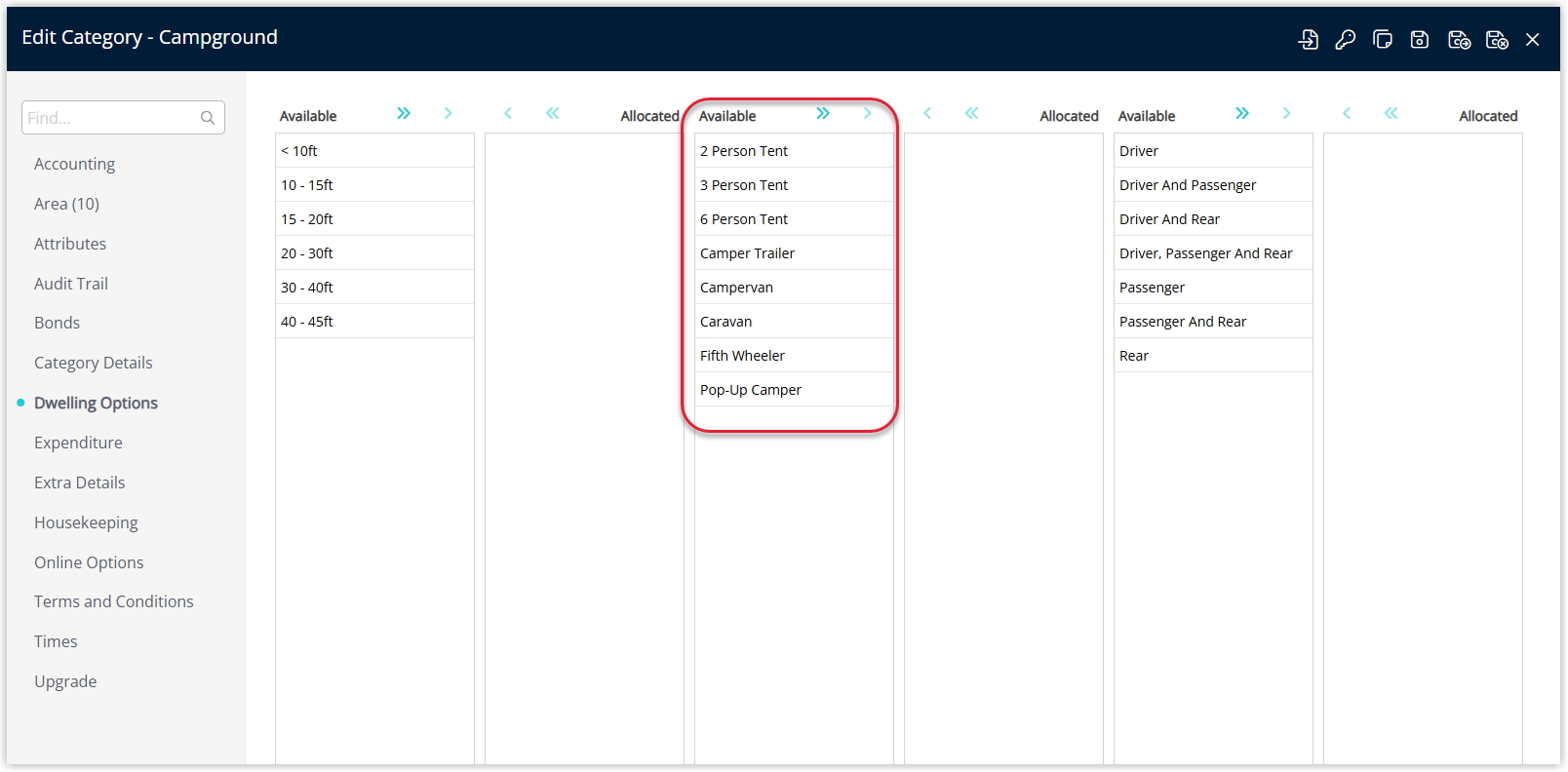Open Terms and Conditions in the sidebar

pyautogui.click(x=113, y=601)
